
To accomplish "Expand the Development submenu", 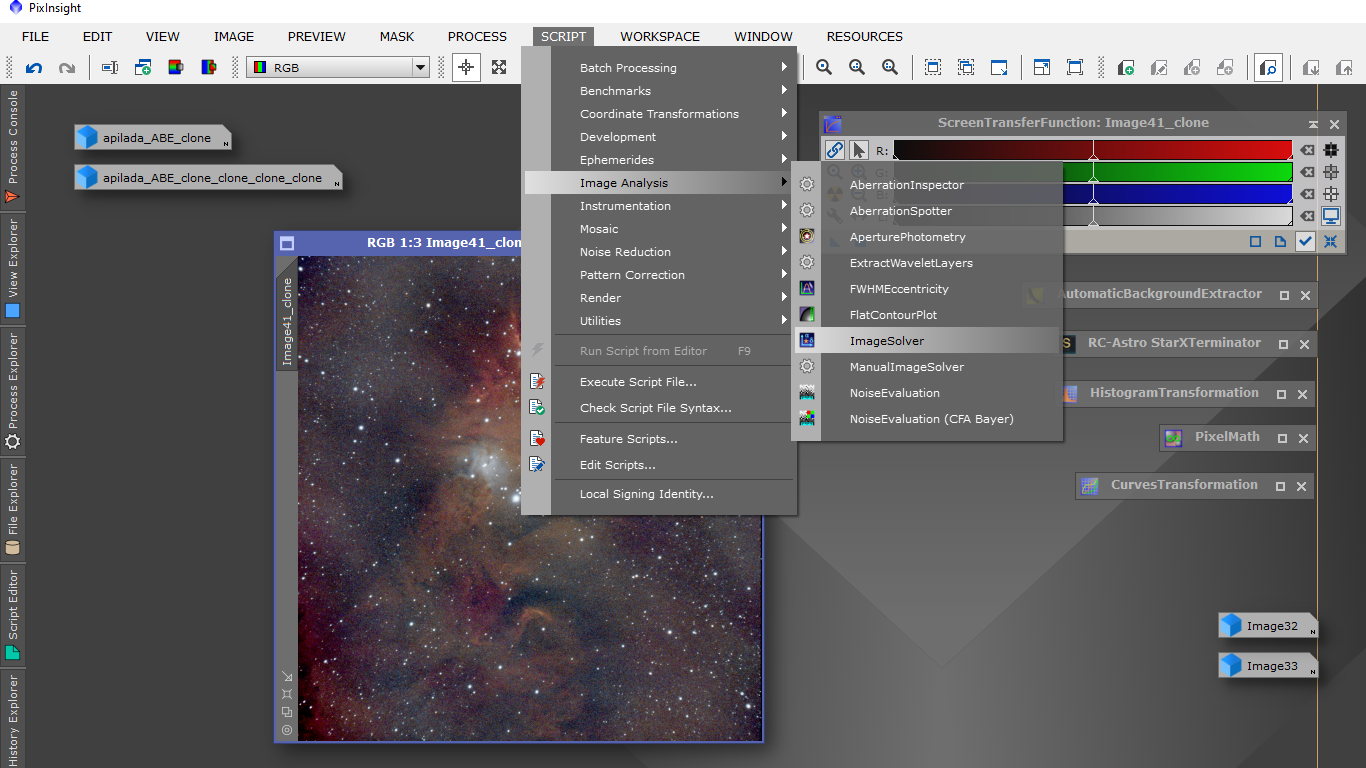I will tap(660, 137).
